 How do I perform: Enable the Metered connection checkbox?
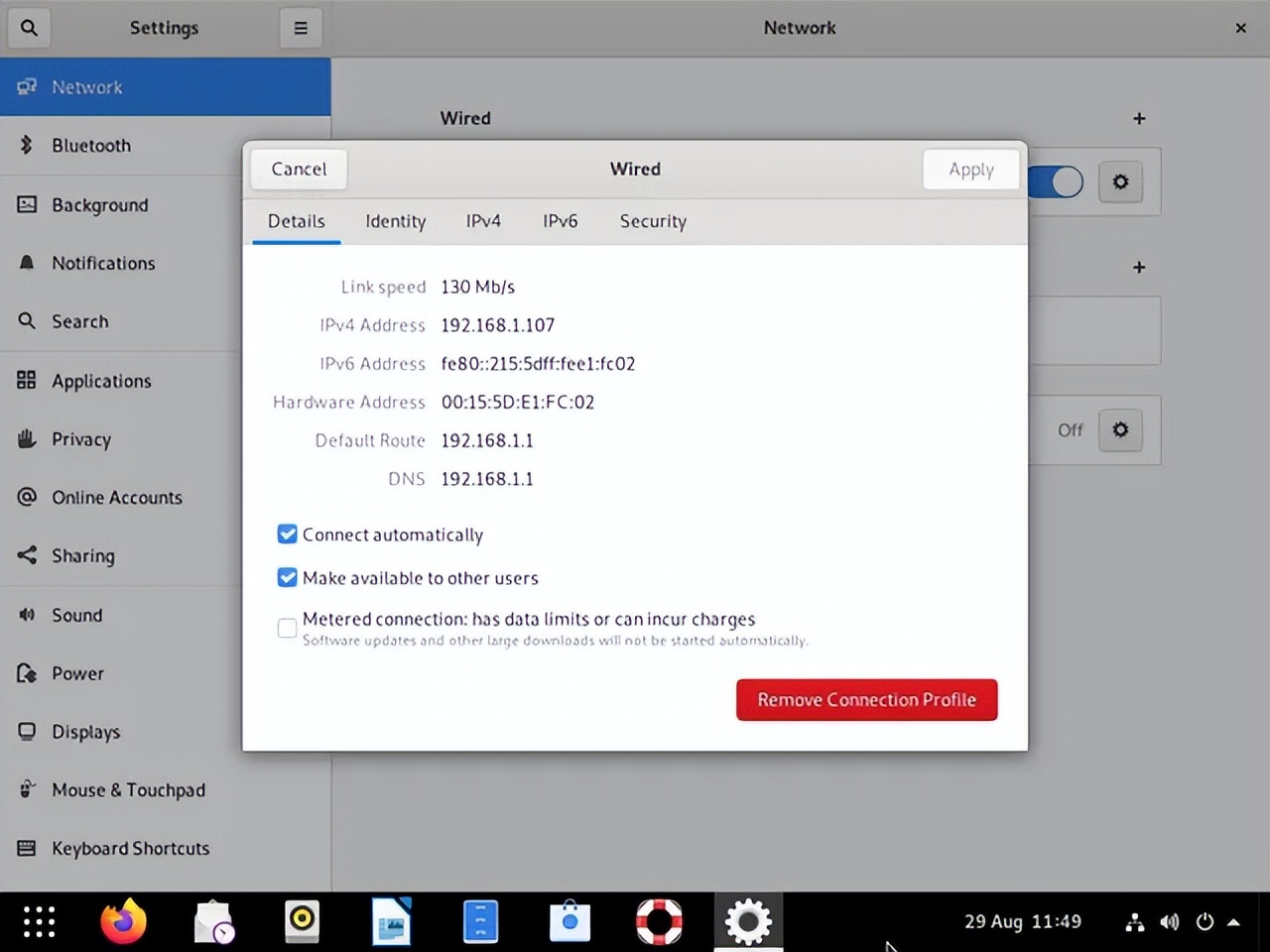tap(288, 628)
